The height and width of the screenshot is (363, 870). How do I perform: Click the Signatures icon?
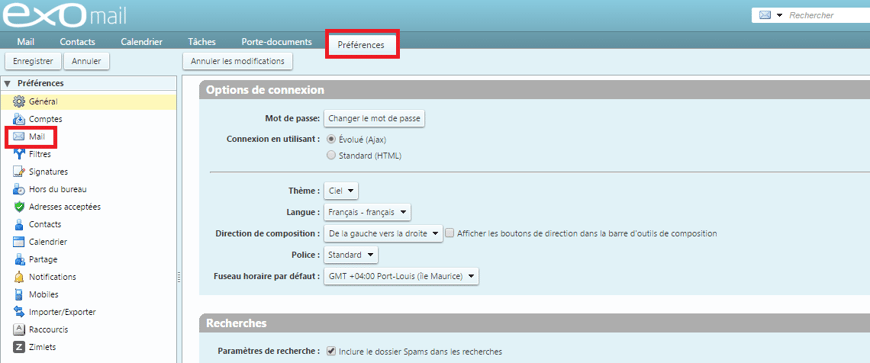19,172
